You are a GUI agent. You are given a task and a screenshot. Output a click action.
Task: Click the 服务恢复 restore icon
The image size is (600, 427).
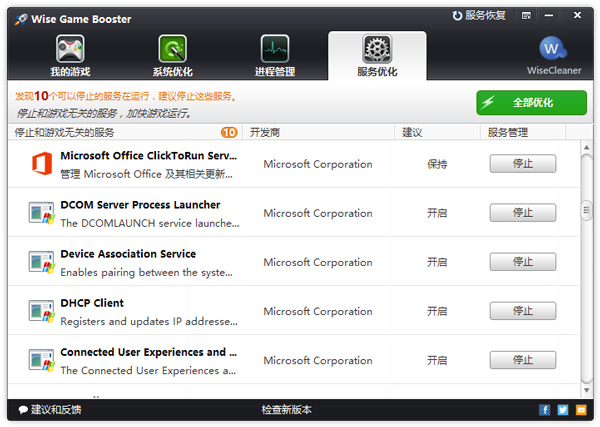coord(458,17)
